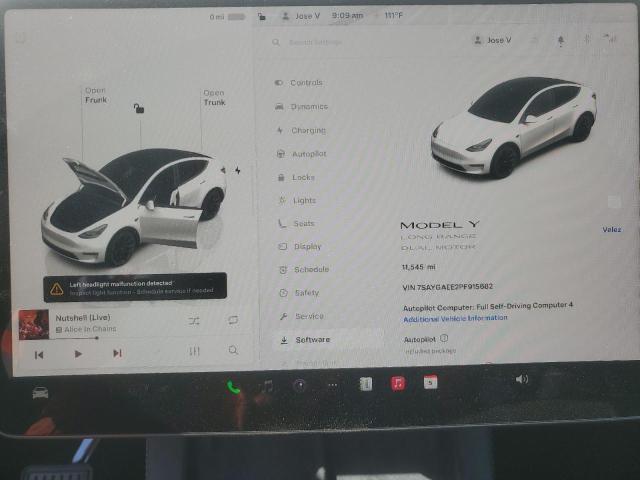Open the Controls settings menu
This screenshot has width=640, height=480.
(x=299, y=83)
